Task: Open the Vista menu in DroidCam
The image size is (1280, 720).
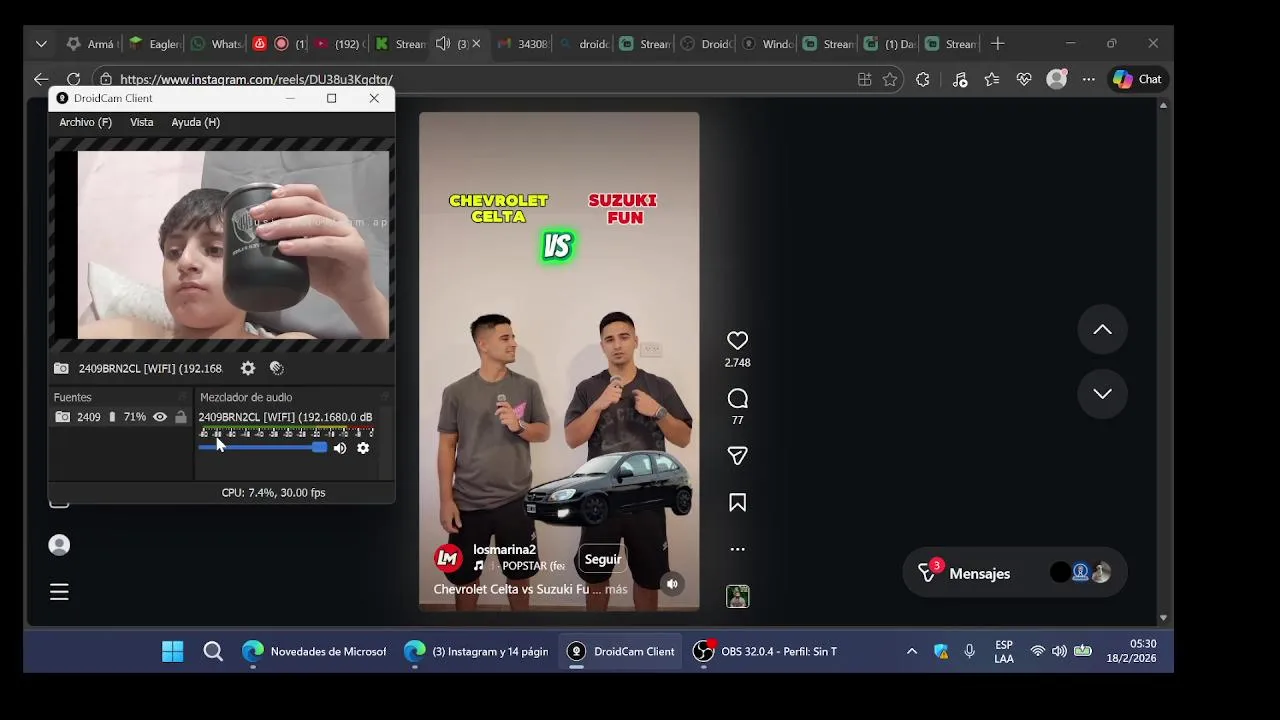Action: click(142, 122)
